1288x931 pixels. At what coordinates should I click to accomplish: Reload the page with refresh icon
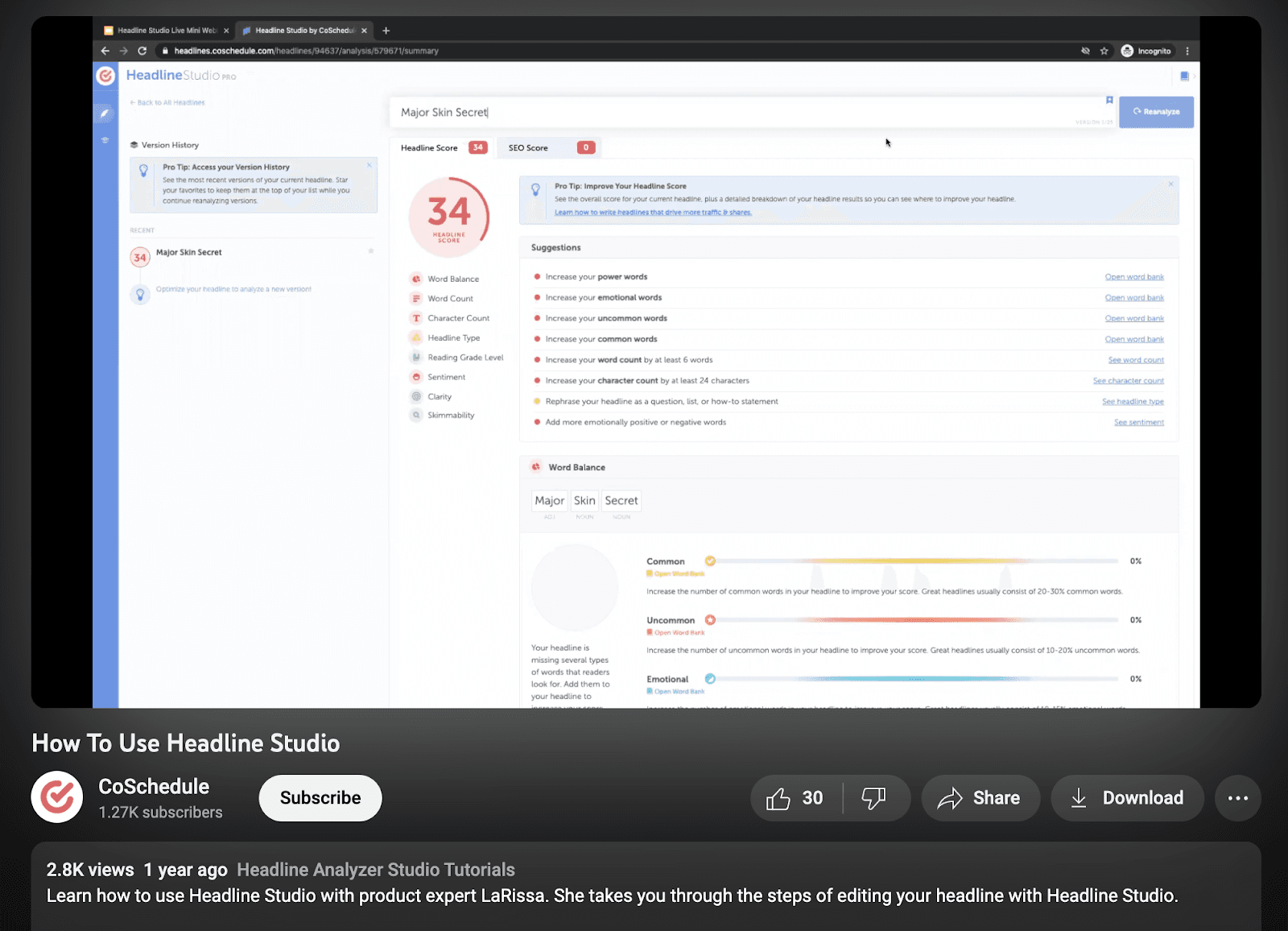(142, 51)
